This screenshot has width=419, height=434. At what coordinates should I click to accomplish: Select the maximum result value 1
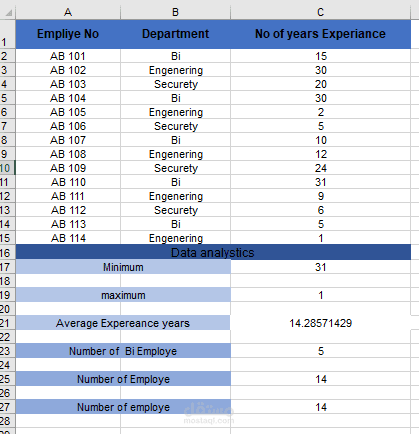pyautogui.click(x=320, y=295)
